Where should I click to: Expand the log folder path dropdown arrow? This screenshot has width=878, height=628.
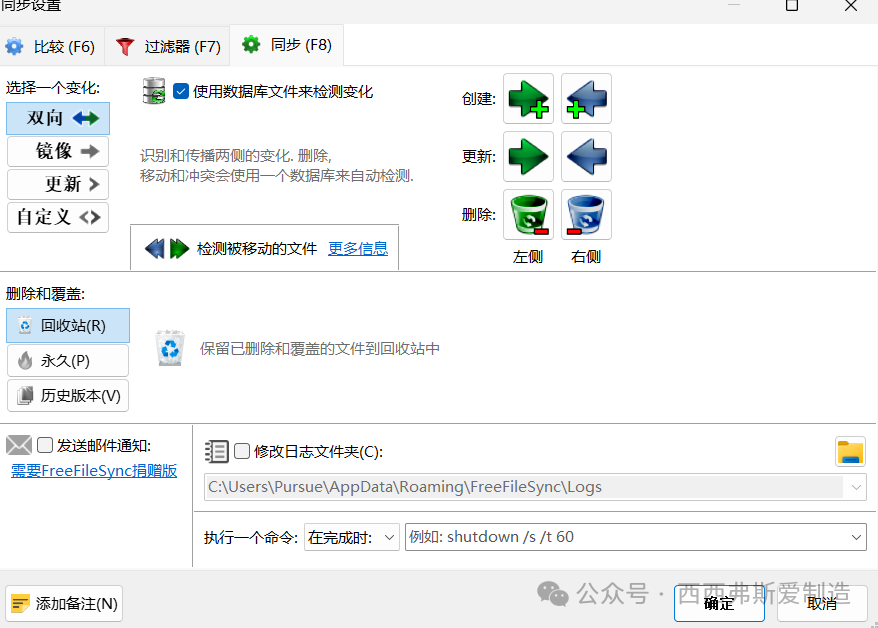pos(856,487)
